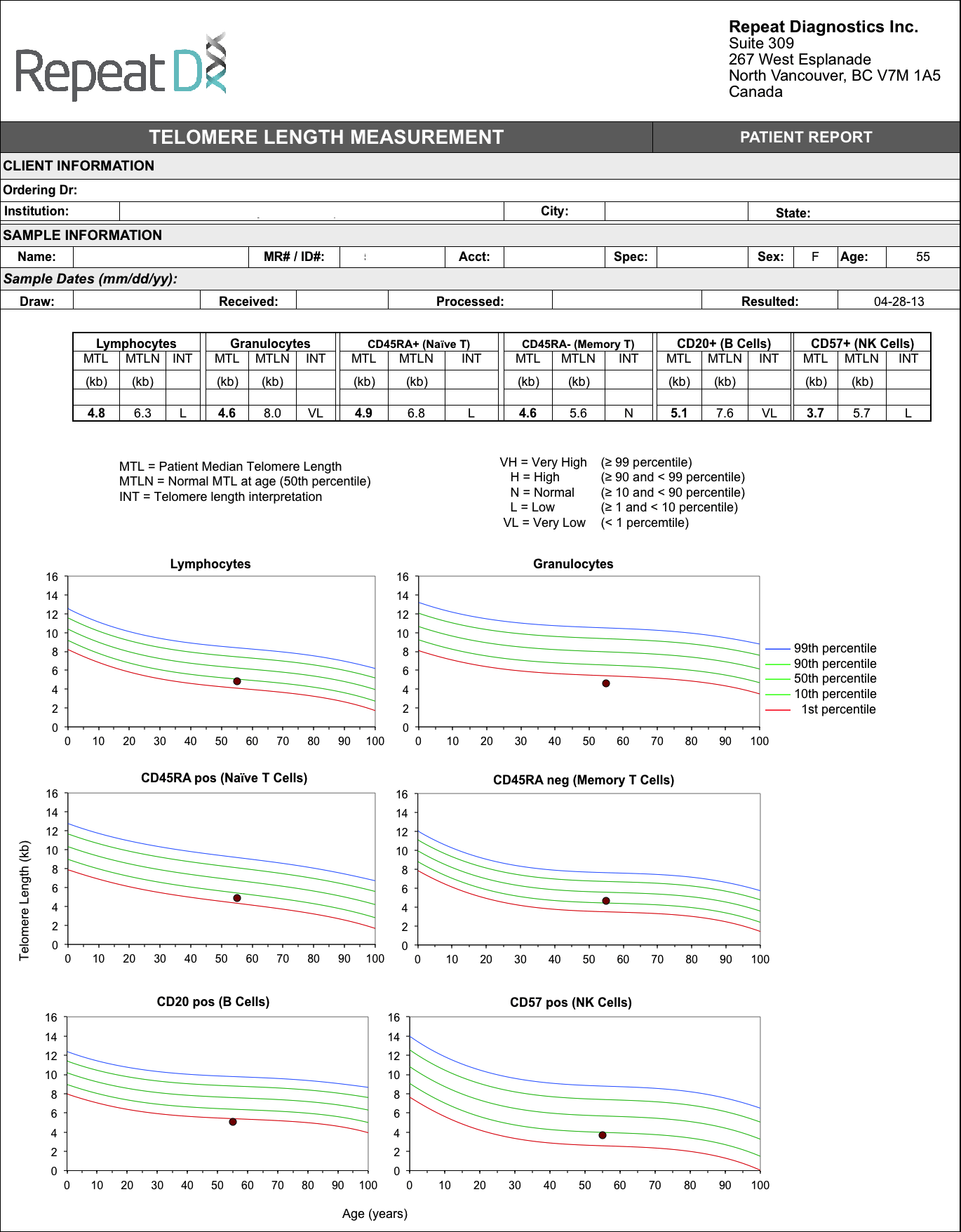The height and width of the screenshot is (1232, 961).
Task: Click the Resulted date 04-28-13
Action: [899, 301]
